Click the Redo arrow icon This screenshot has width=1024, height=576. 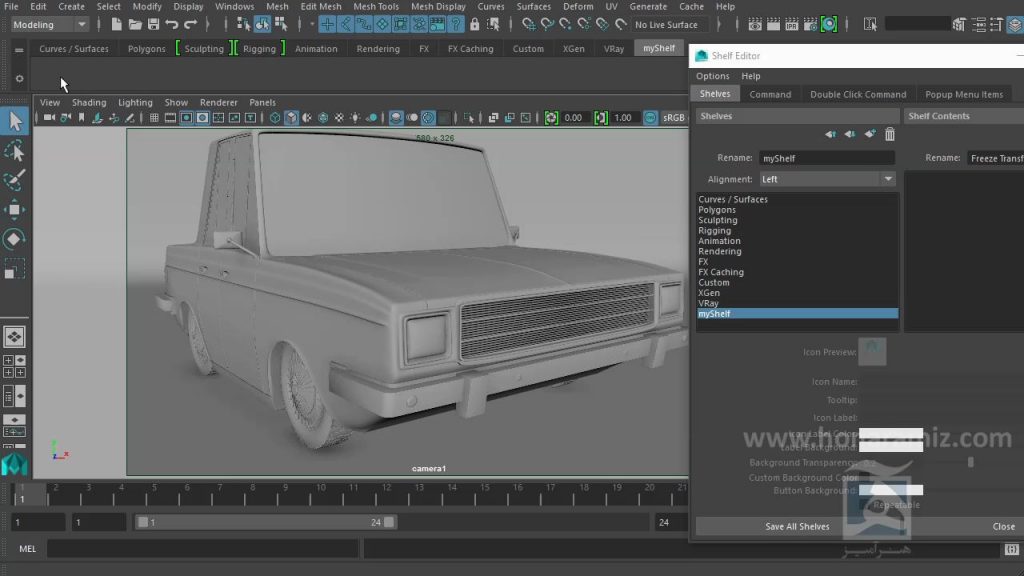click(190, 25)
